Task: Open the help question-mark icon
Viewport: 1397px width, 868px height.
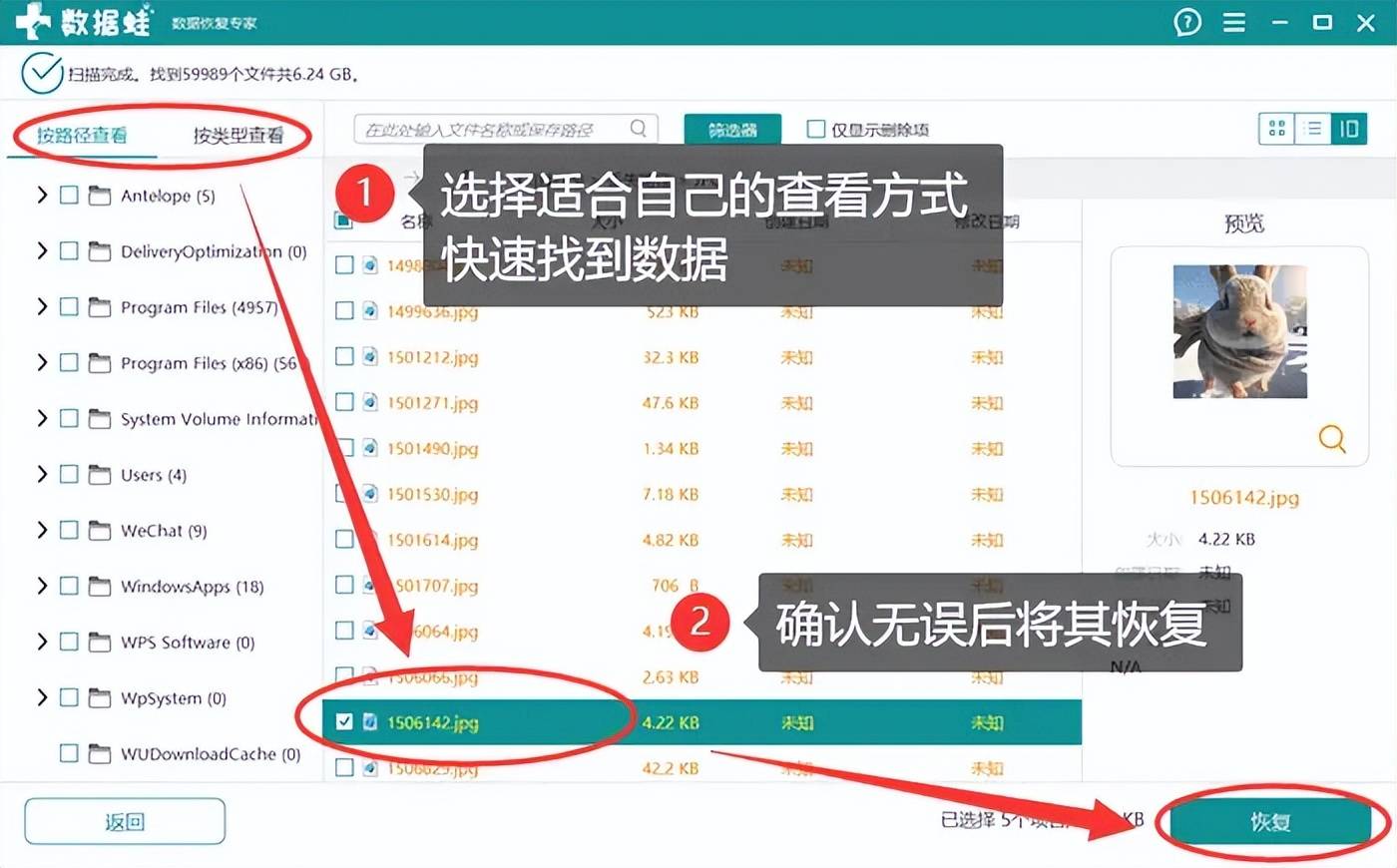Action: click(1187, 22)
